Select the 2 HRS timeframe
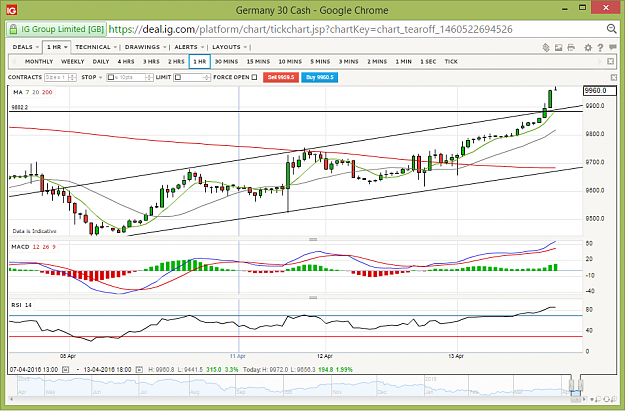The width and height of the screenshot is (625, 413). coord(176,61)
